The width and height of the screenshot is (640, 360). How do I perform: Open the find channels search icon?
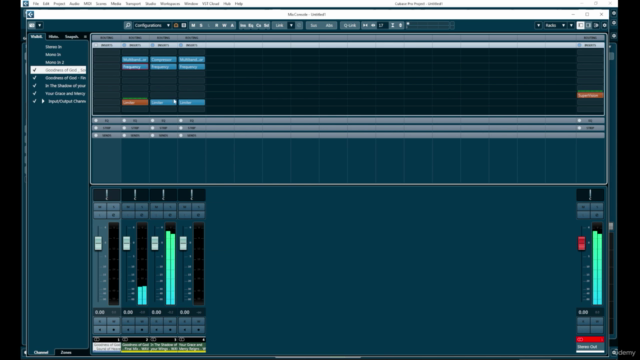(x=128, y=25)
